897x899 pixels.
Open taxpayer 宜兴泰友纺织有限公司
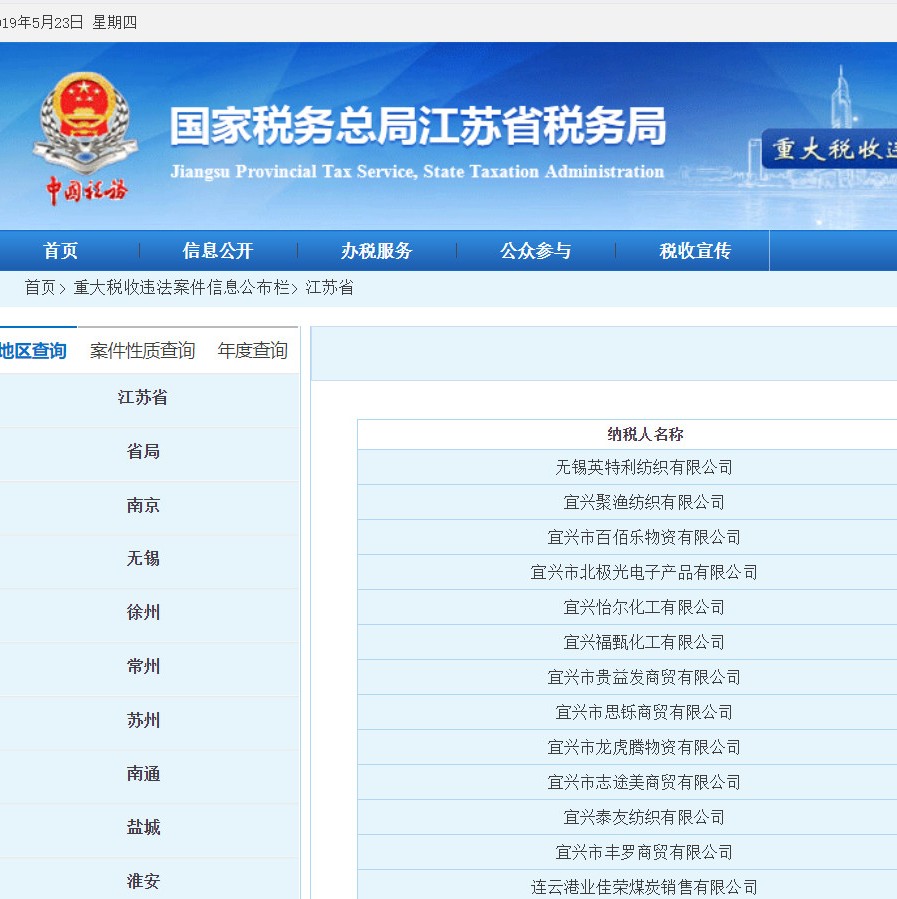pos(644,817)
